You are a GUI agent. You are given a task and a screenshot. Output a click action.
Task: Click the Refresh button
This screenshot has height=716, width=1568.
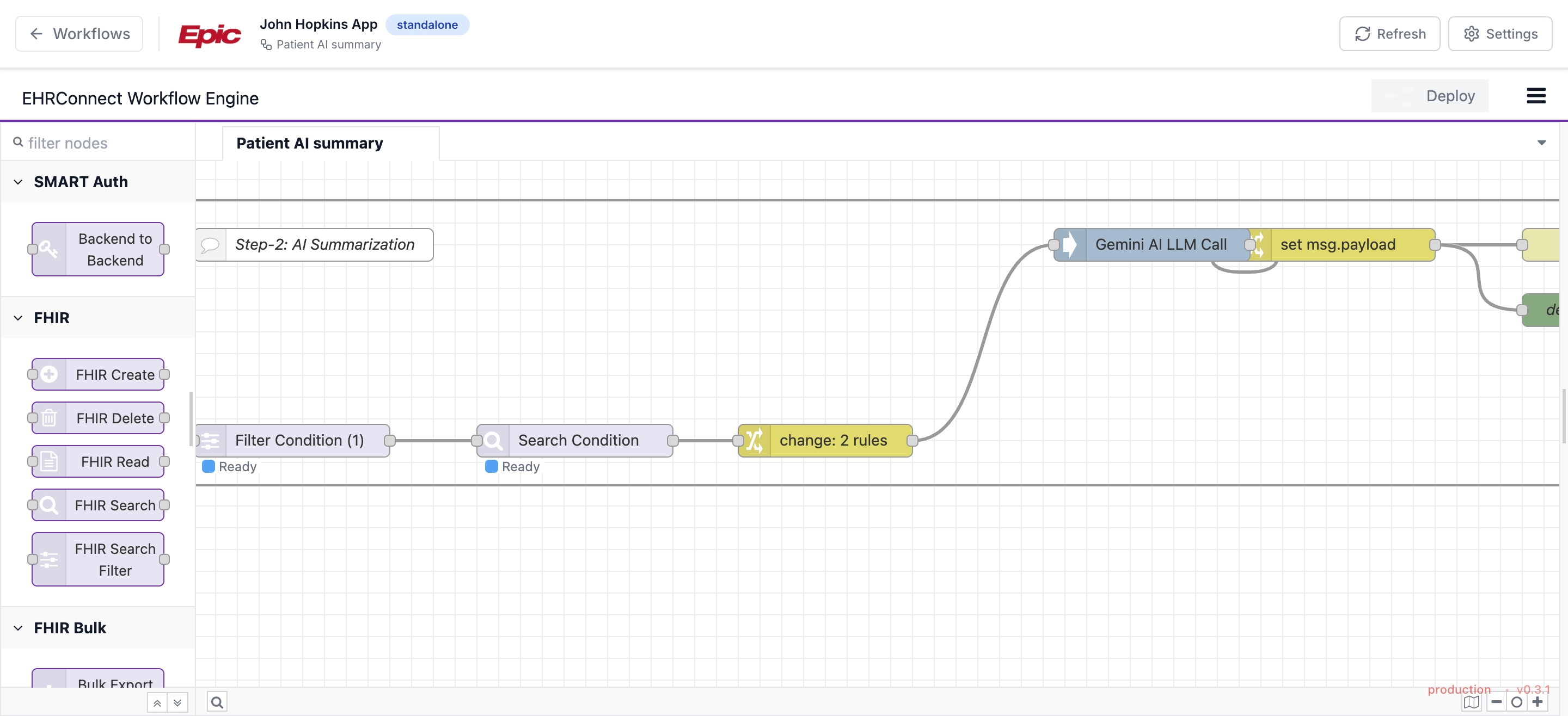[1389, 33]
